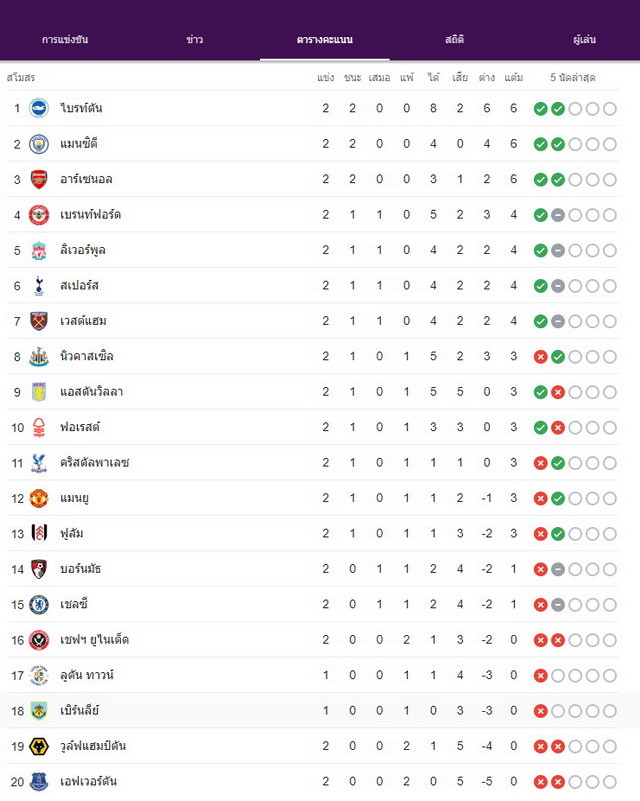The height and width of the screenshot is (801, 640).
Task: Go to the ผู้เล่น tab
Action: coord(584,40)
